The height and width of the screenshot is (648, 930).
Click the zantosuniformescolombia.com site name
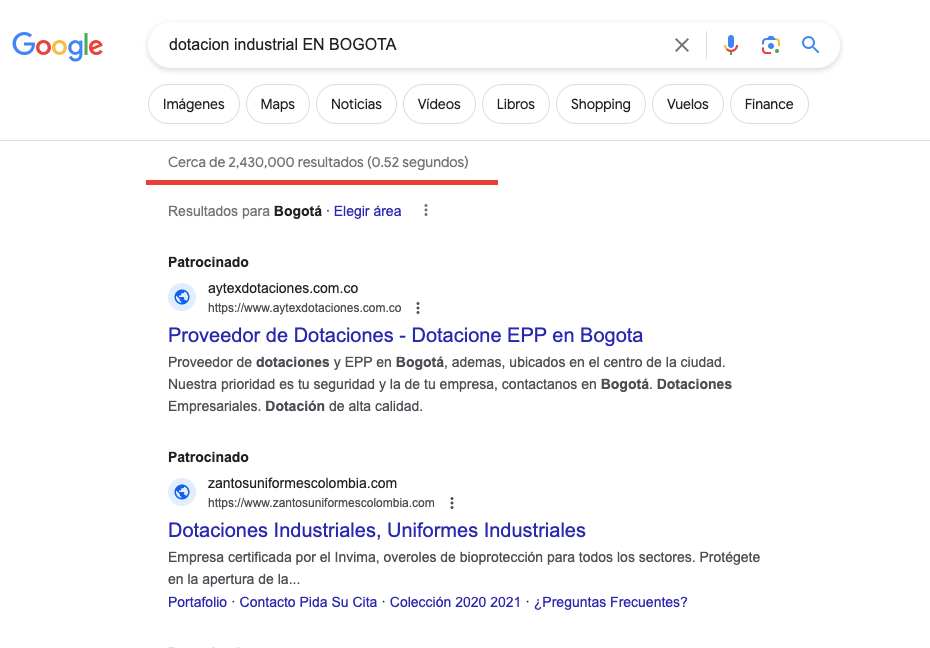(302, 483)
